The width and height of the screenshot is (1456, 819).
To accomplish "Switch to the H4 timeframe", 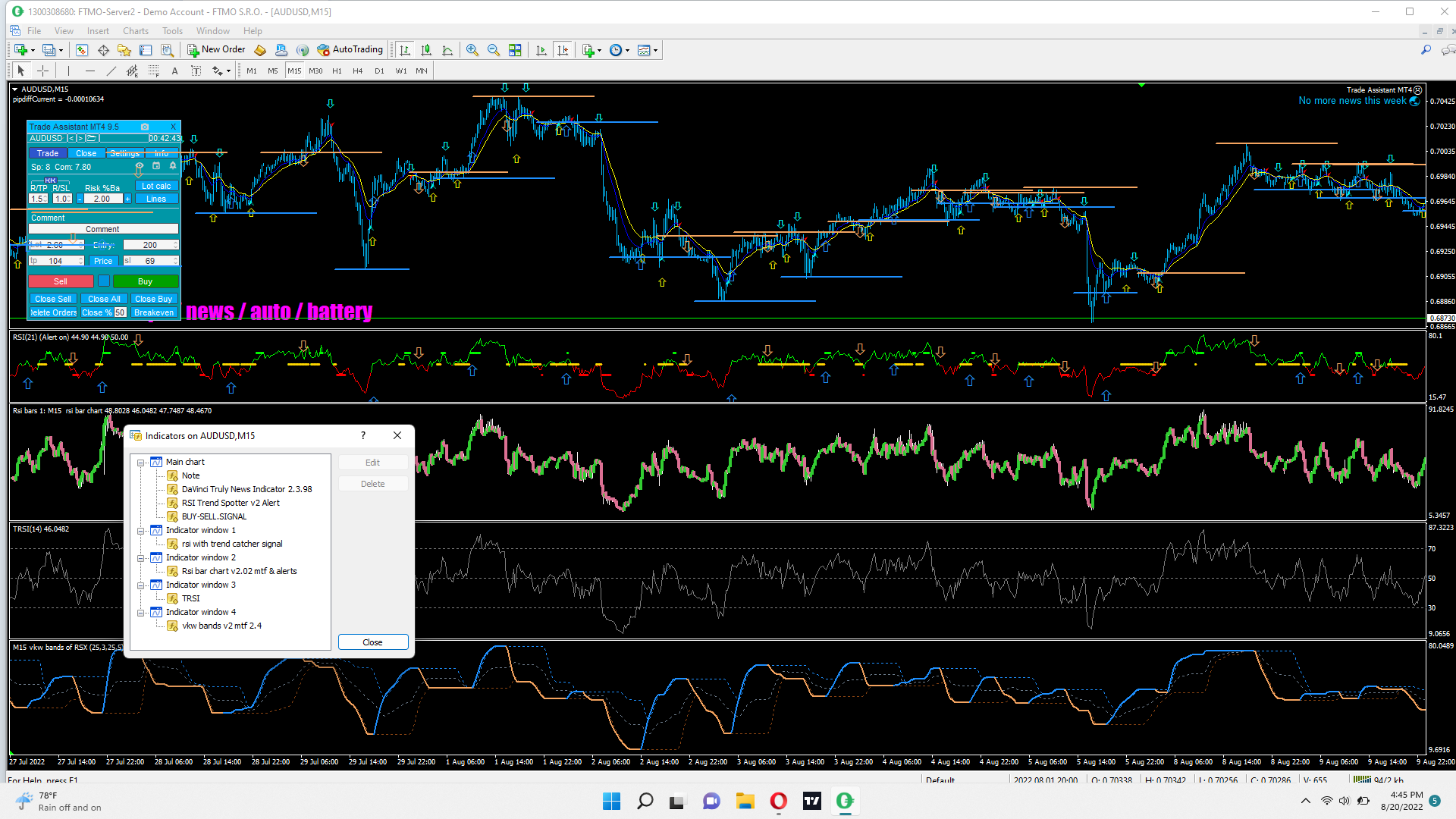I will [357, 71].
